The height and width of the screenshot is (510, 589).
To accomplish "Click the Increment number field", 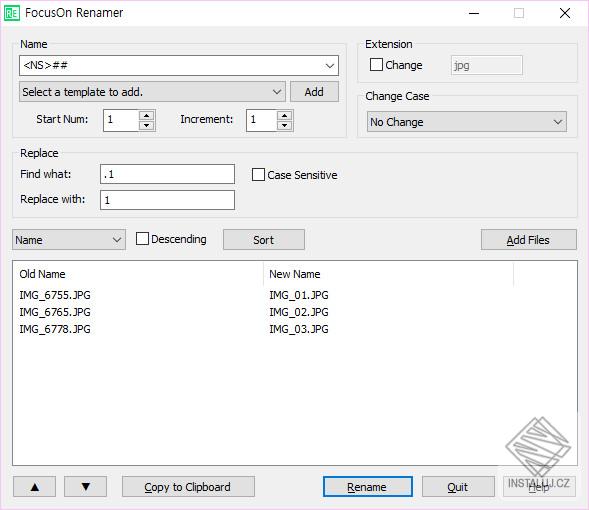I will point(261,120).
